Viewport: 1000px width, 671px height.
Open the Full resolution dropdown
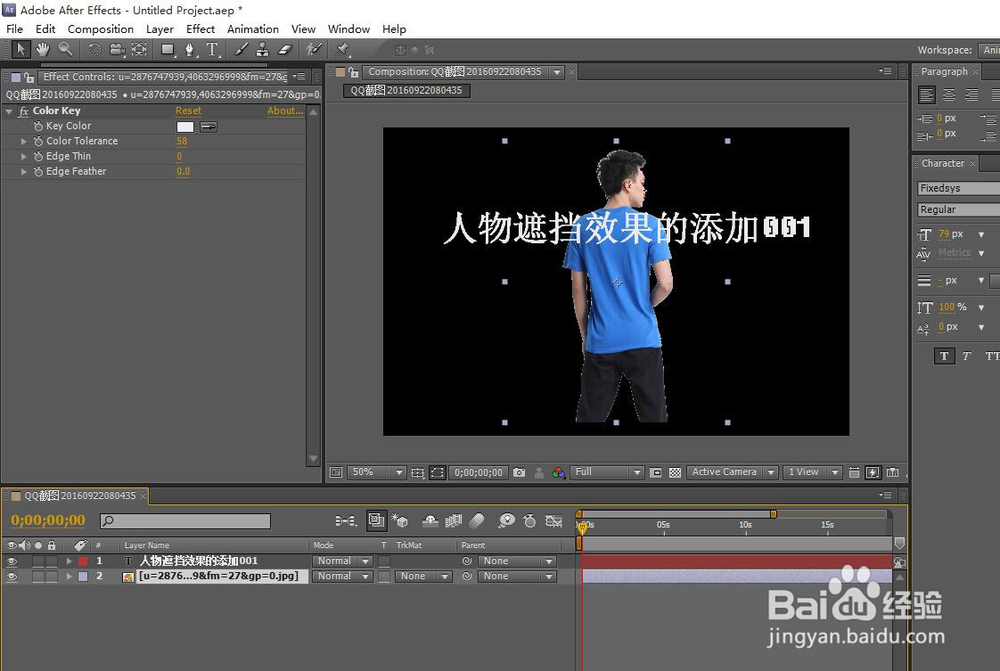pos(607,473)
